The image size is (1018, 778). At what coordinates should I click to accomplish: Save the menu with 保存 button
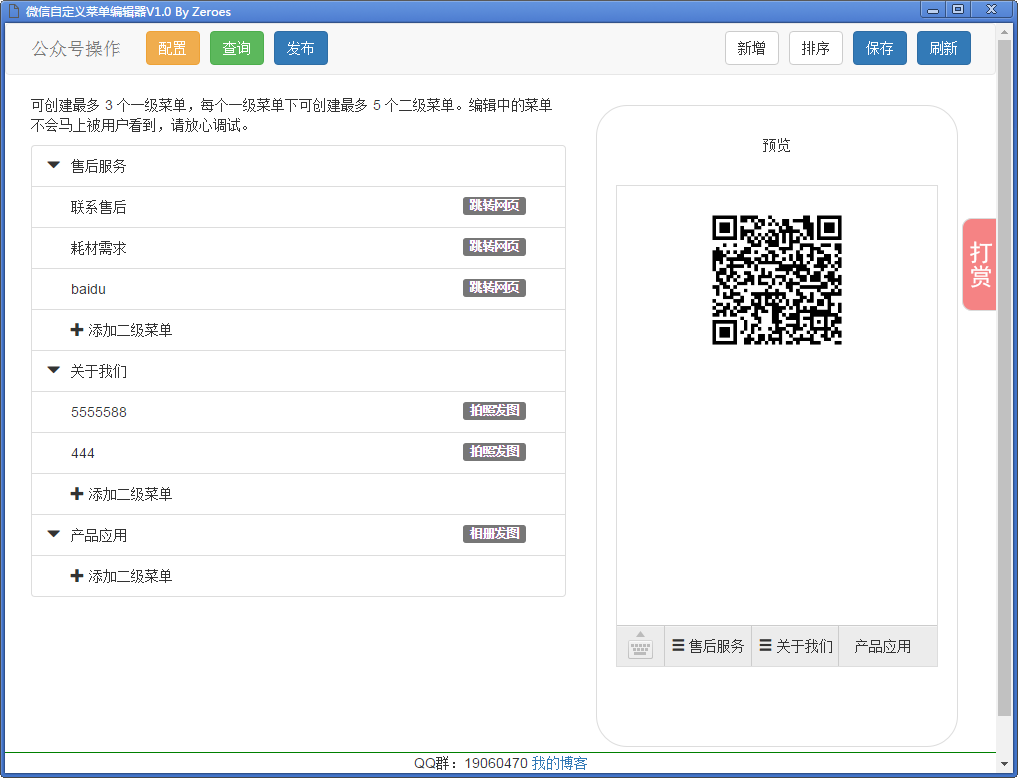(880, 48)
